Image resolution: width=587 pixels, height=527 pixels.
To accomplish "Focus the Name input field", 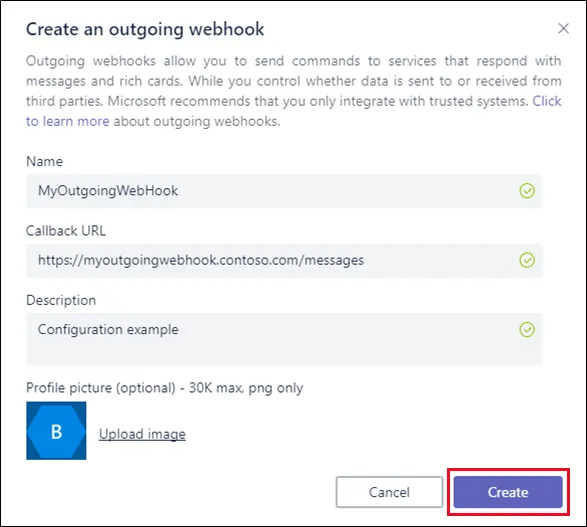I will pyautogui.click(x=284, y=191).
